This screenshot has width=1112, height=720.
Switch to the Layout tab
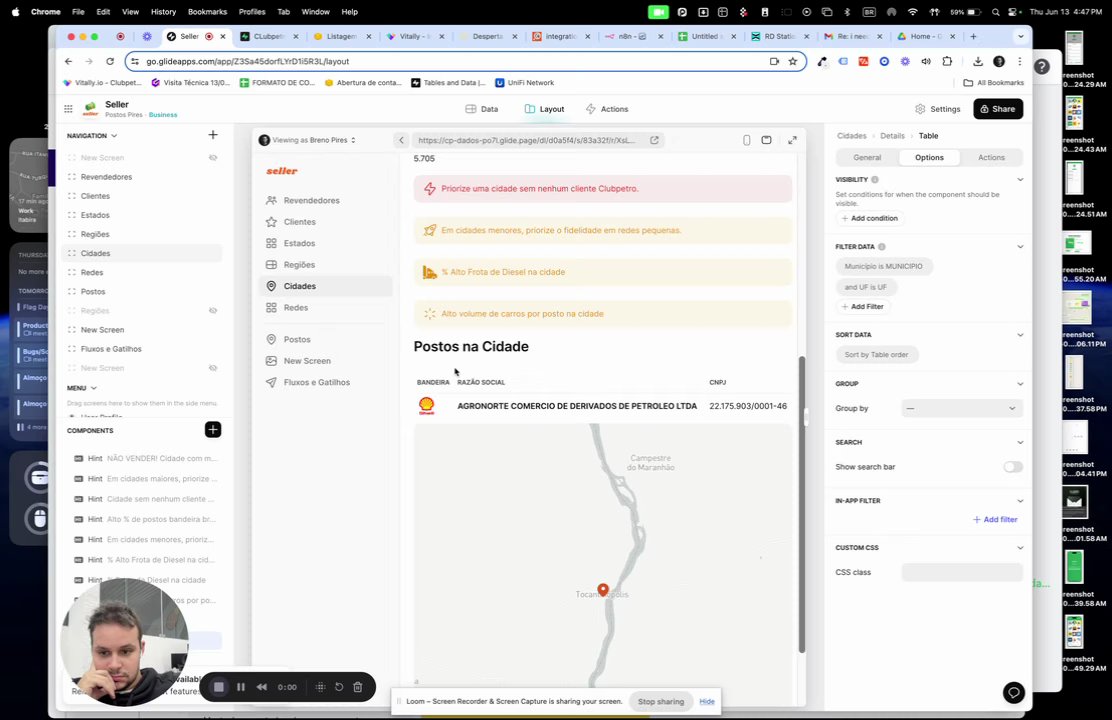click(x=544, y=109)
